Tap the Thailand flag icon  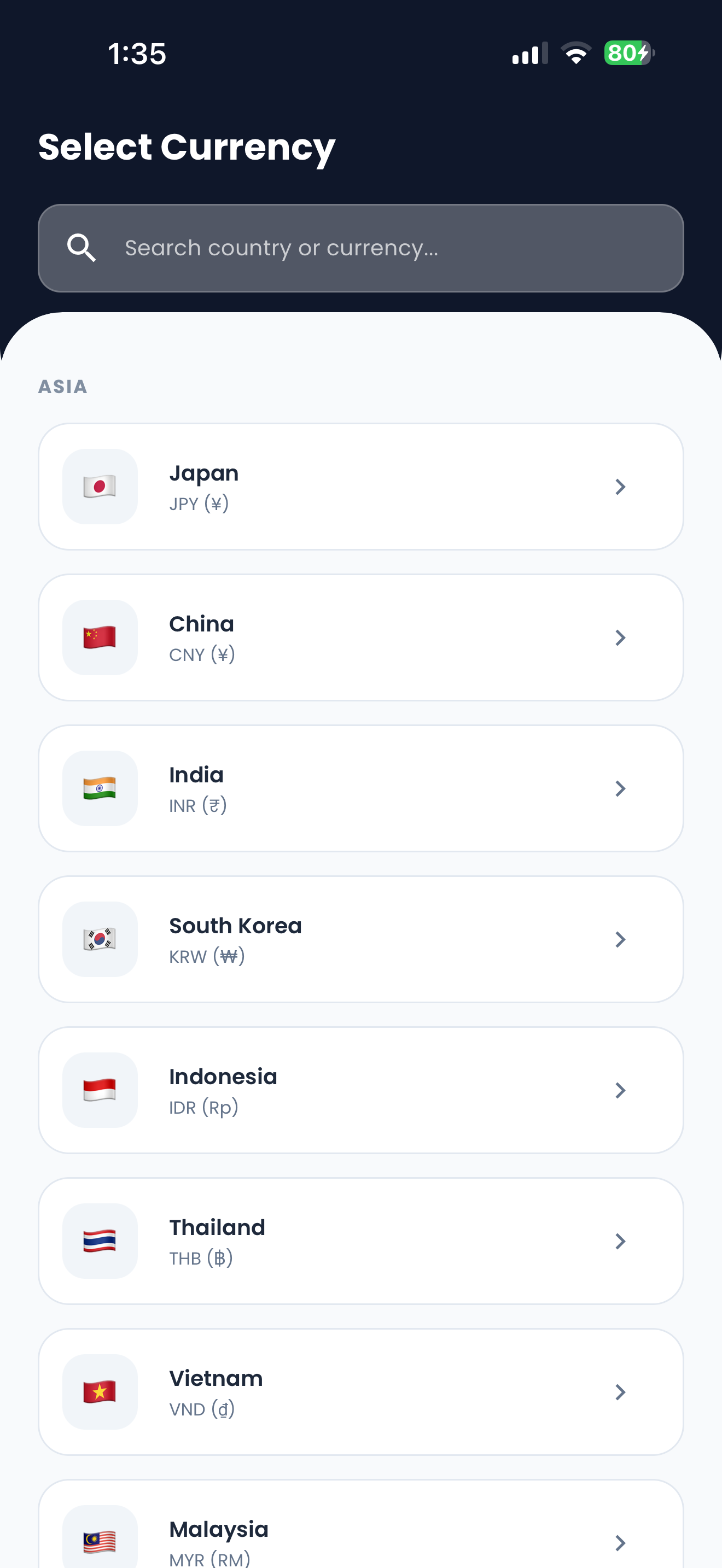tap(100, 1241)
